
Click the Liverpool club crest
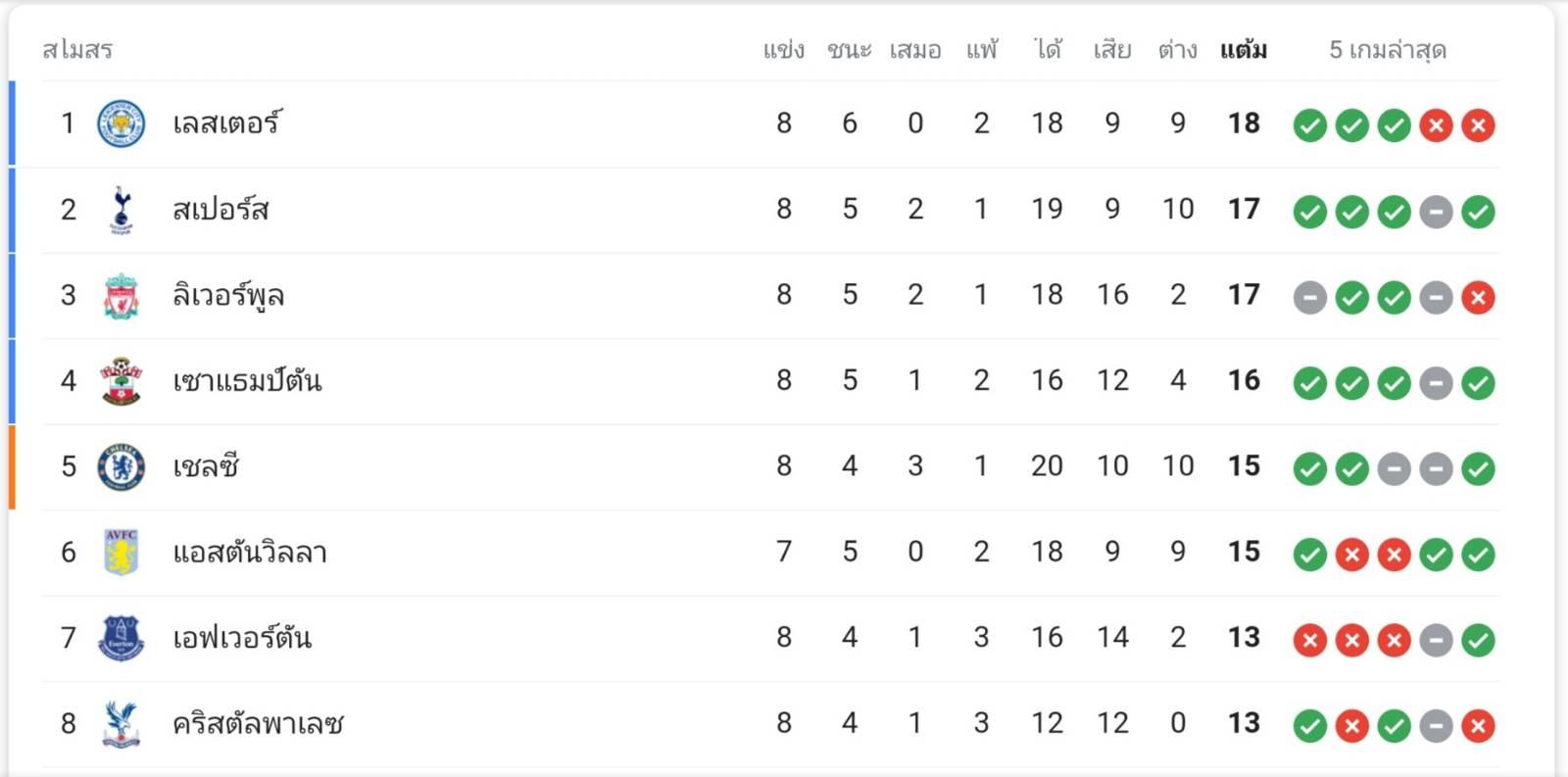click(122, 295)
